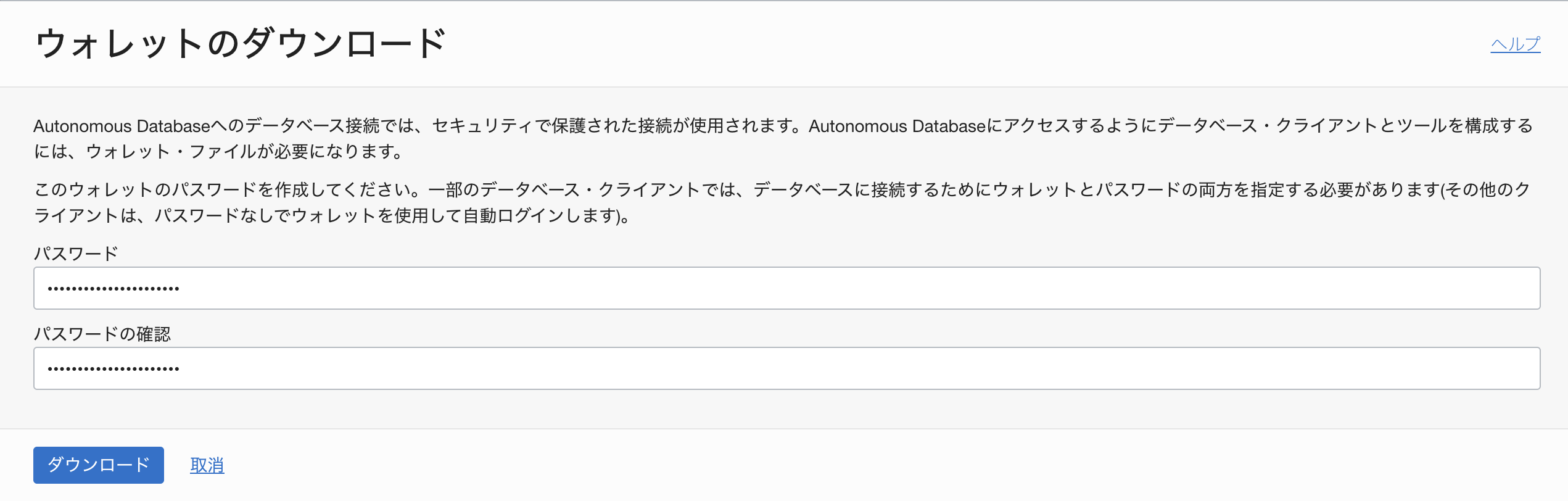Click the sentence このウォレットのパスワードを作成してください
Image resolution: width=1568 pixels, height=501 pixels.
(x=228, y=189)
